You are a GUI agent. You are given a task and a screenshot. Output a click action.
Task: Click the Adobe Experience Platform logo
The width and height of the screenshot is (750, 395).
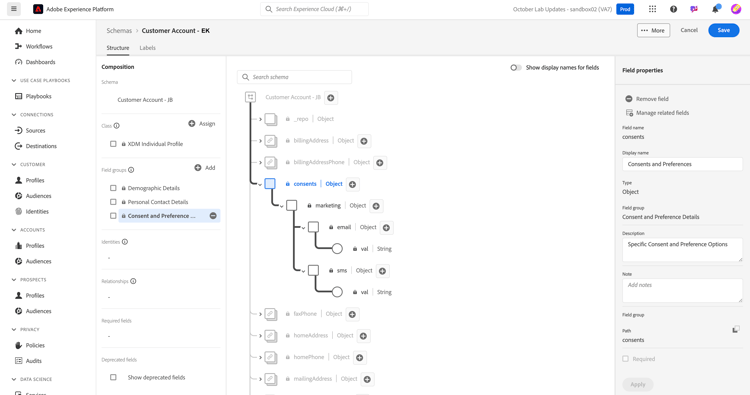38,9
